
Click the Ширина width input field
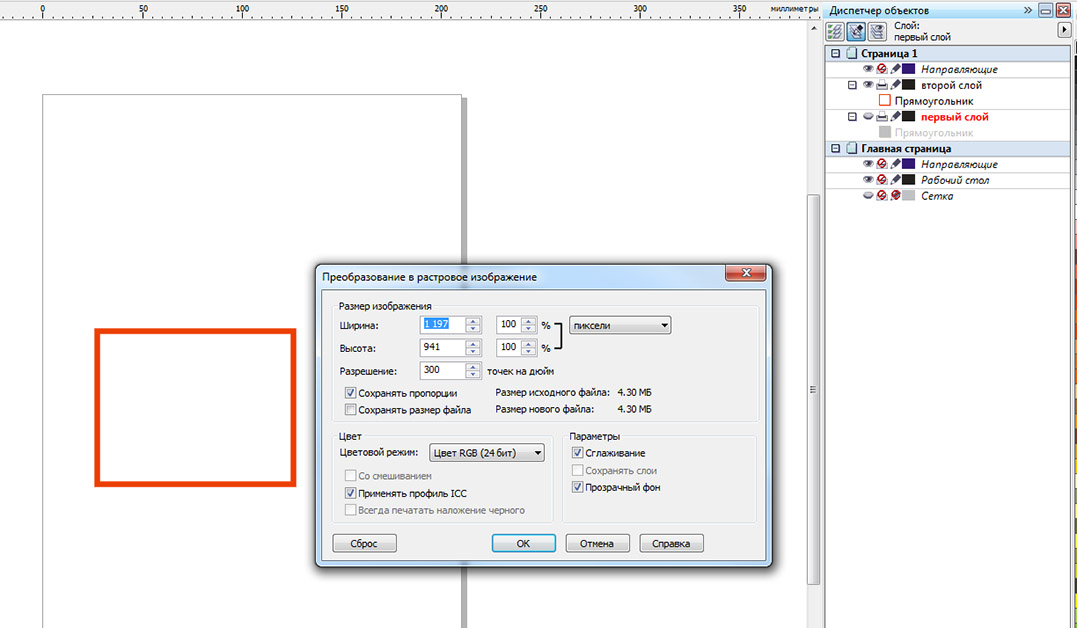pyautogui.click(x=443, y=325)
